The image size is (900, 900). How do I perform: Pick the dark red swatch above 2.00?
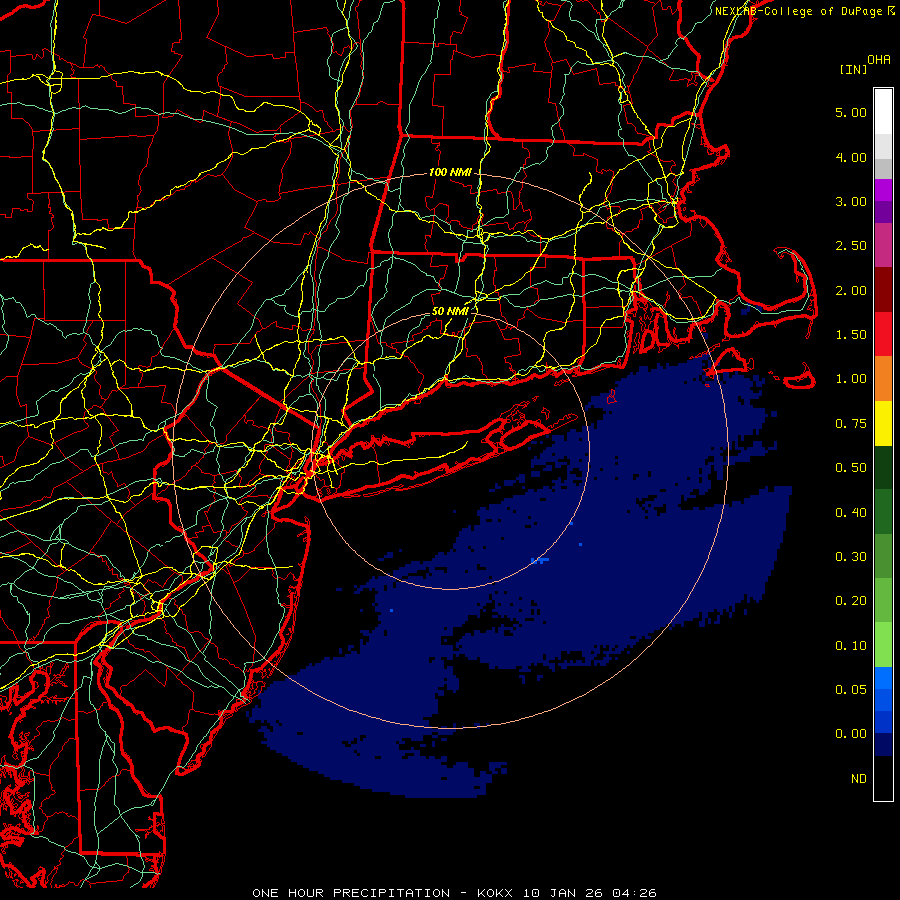tap(883, 290)
